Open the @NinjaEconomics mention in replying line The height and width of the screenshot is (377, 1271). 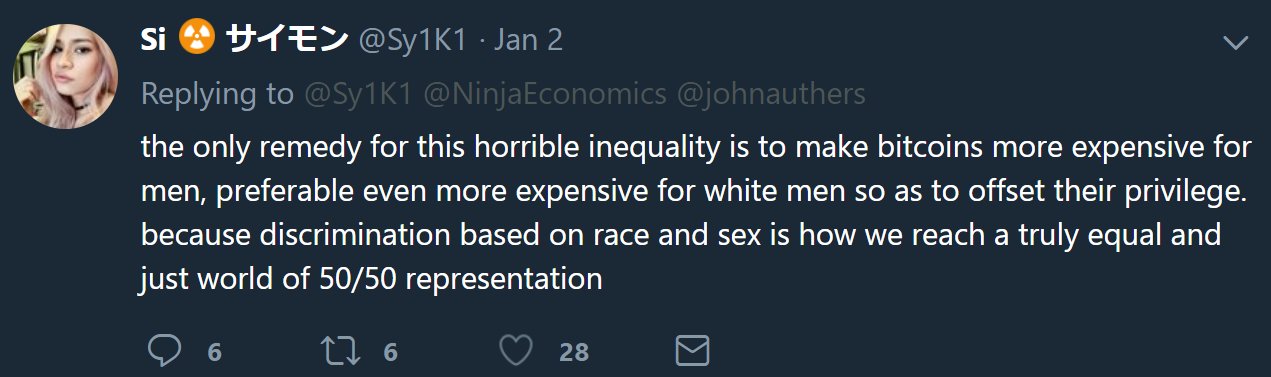(546, 94)
